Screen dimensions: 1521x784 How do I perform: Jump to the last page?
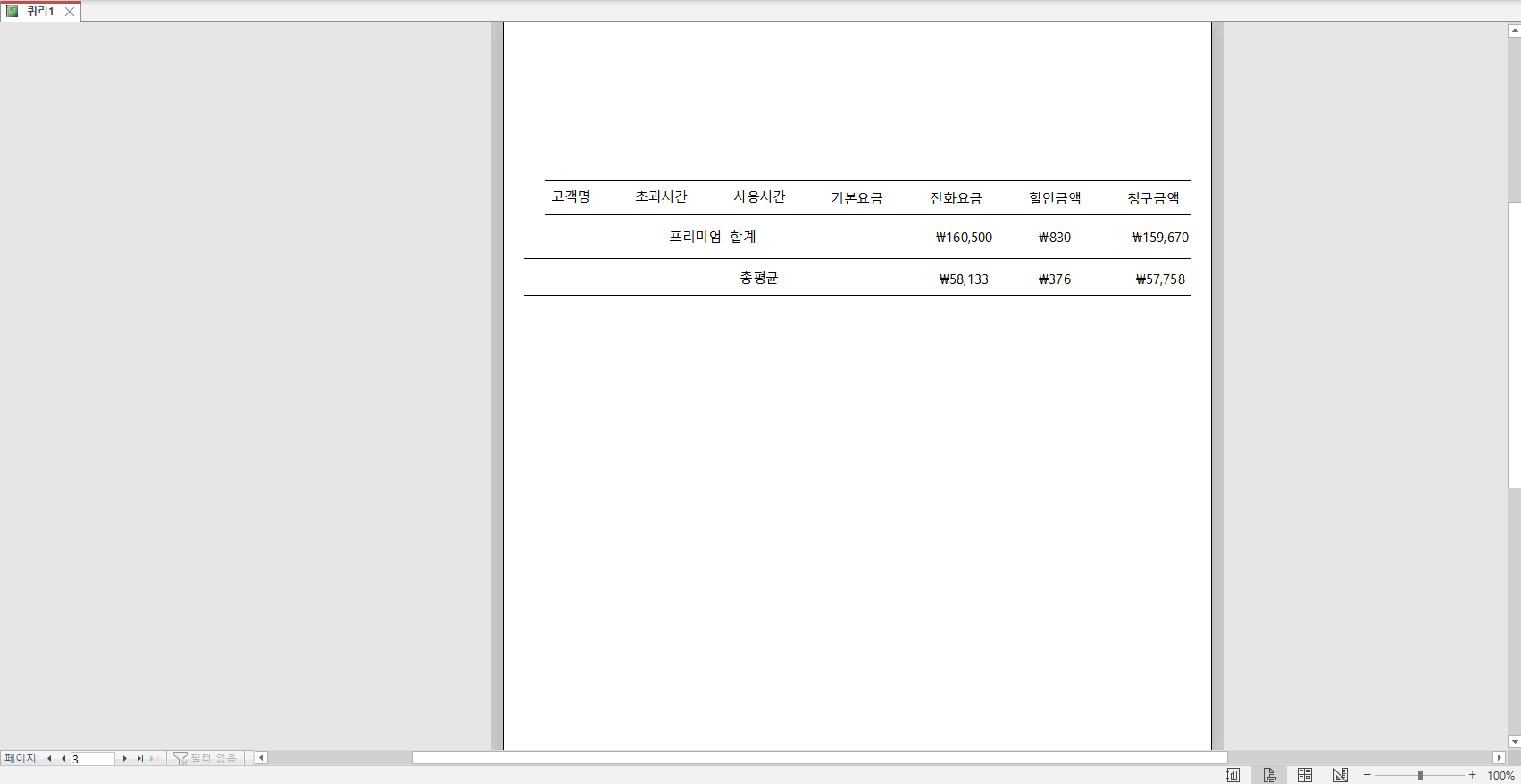(x=139, y=759)
